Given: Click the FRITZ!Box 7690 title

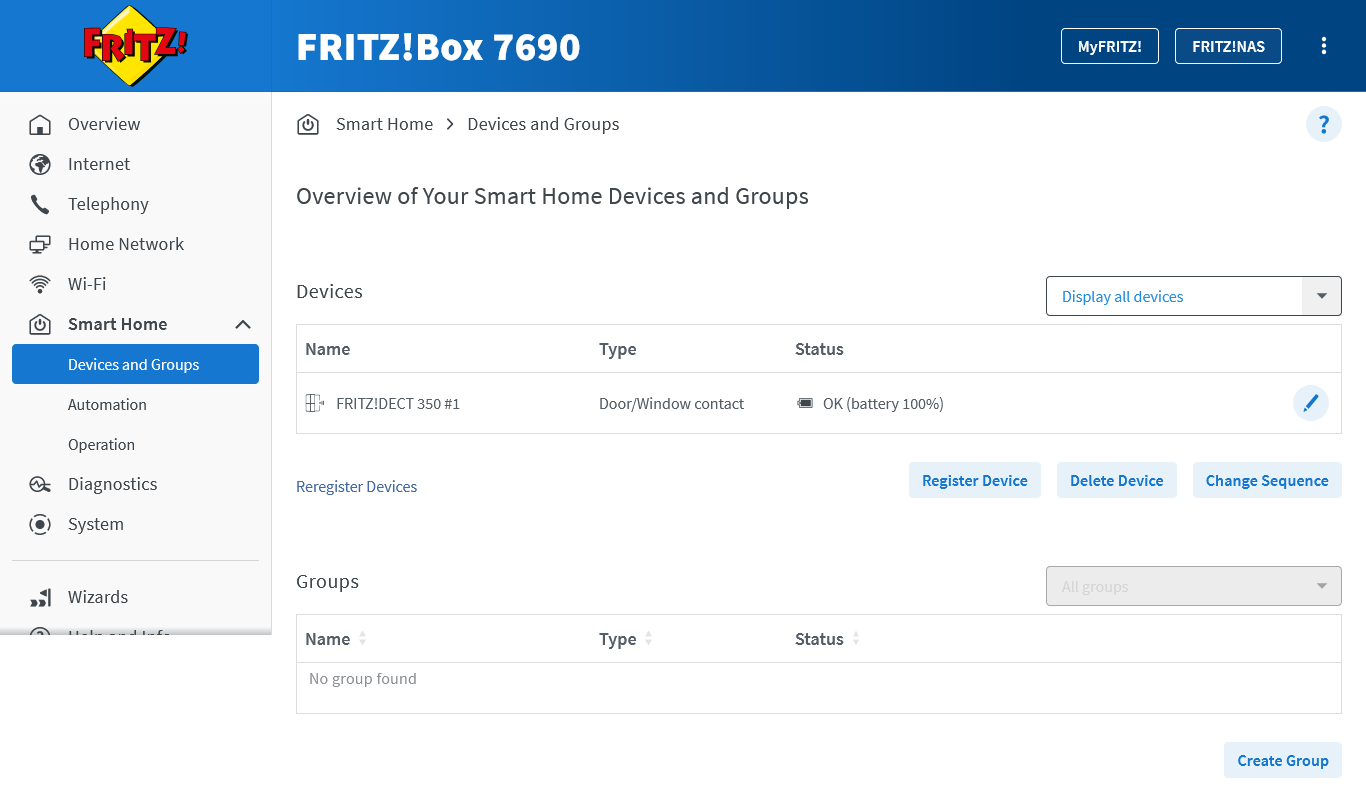Looking at the screenshot, I should coord(438,47).
